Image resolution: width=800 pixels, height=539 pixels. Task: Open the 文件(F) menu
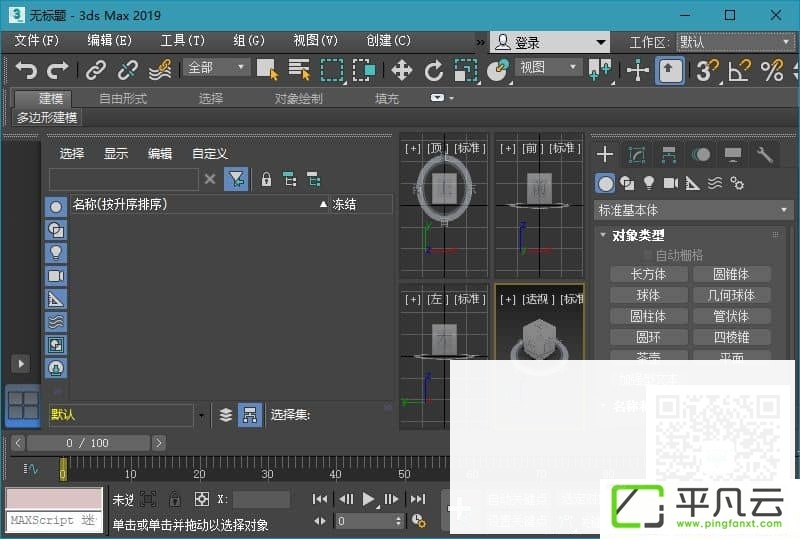pos(36,40)
